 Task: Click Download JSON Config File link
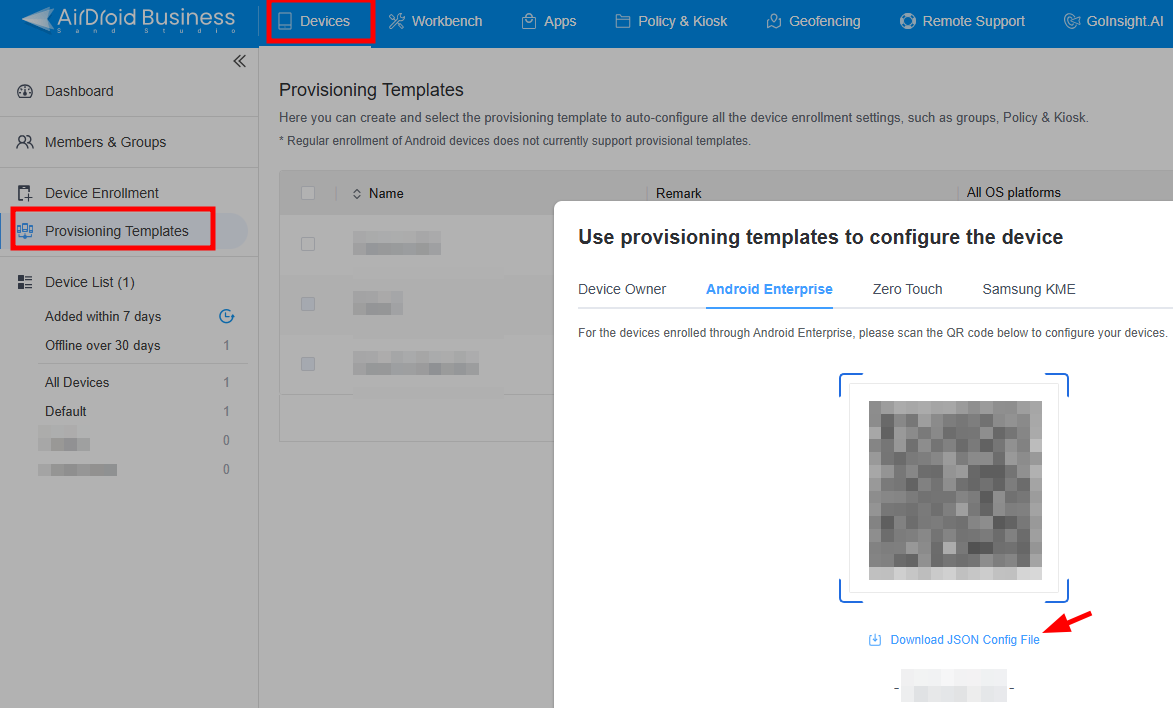965,640
